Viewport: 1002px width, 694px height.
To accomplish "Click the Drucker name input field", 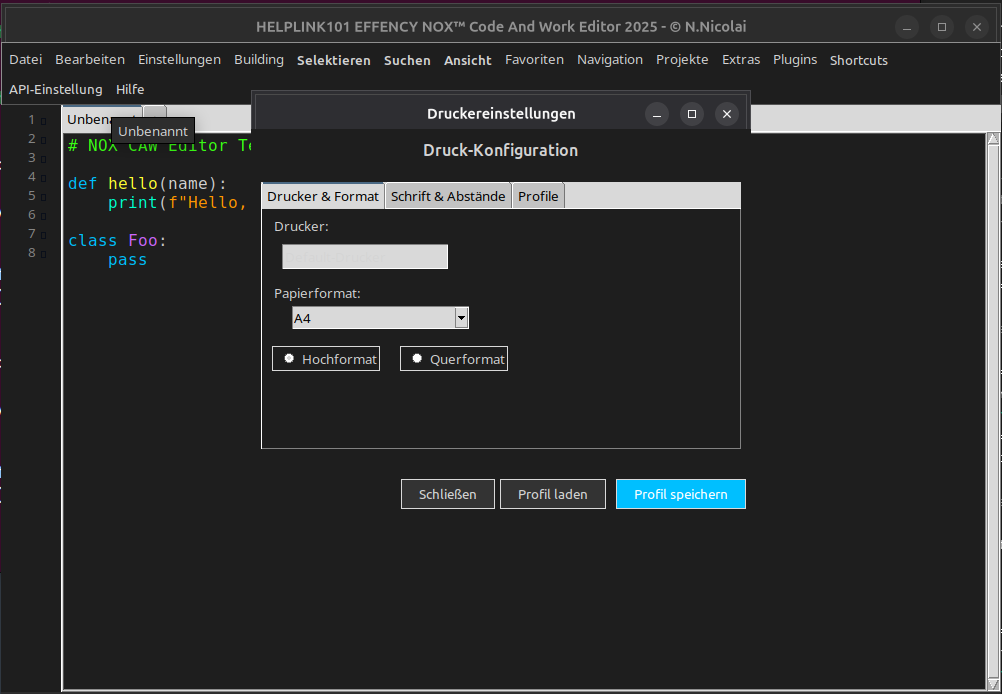I will pyautogui.click(x=365, y=257).
